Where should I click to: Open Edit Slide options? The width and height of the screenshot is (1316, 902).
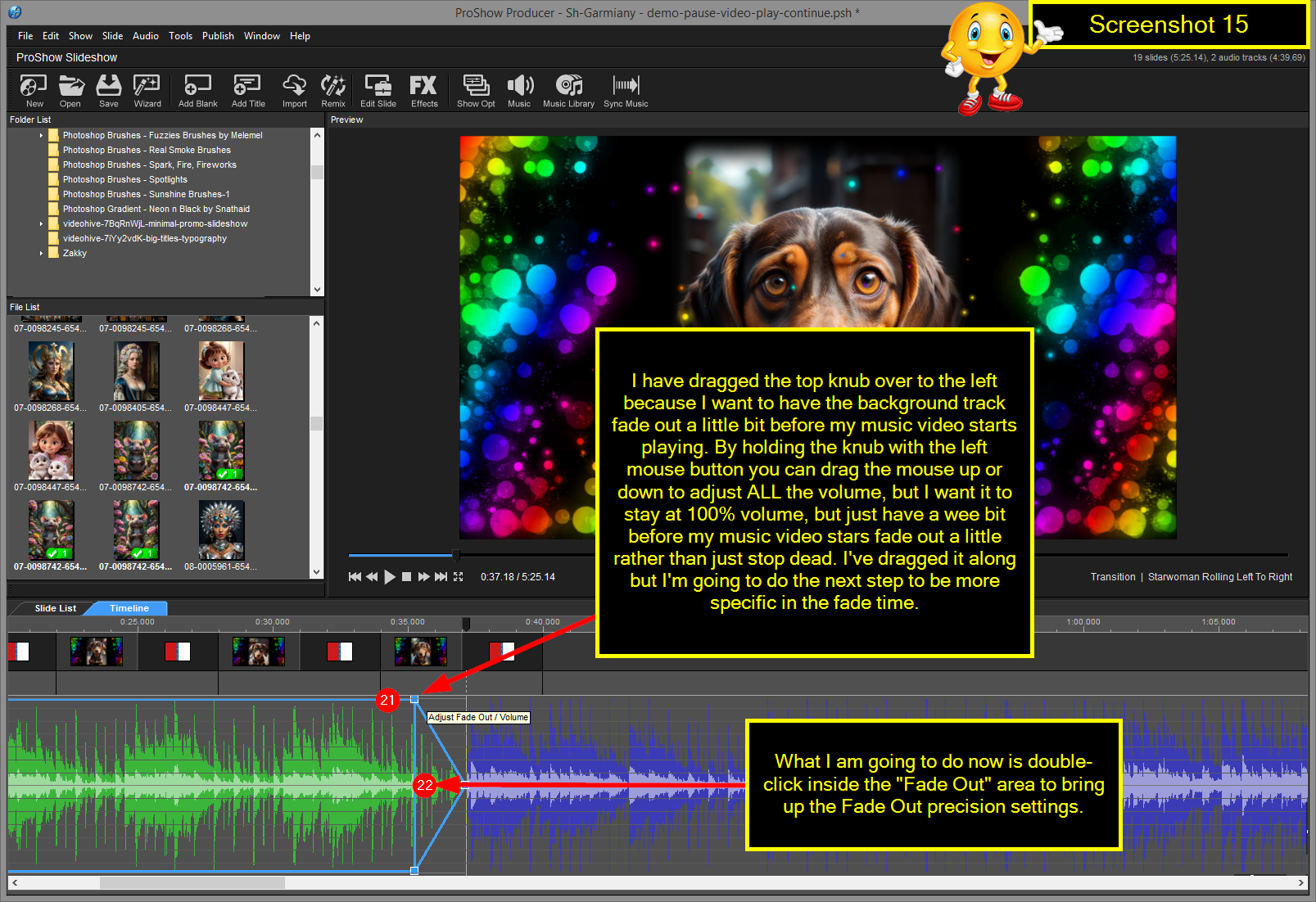click(378, 91)
